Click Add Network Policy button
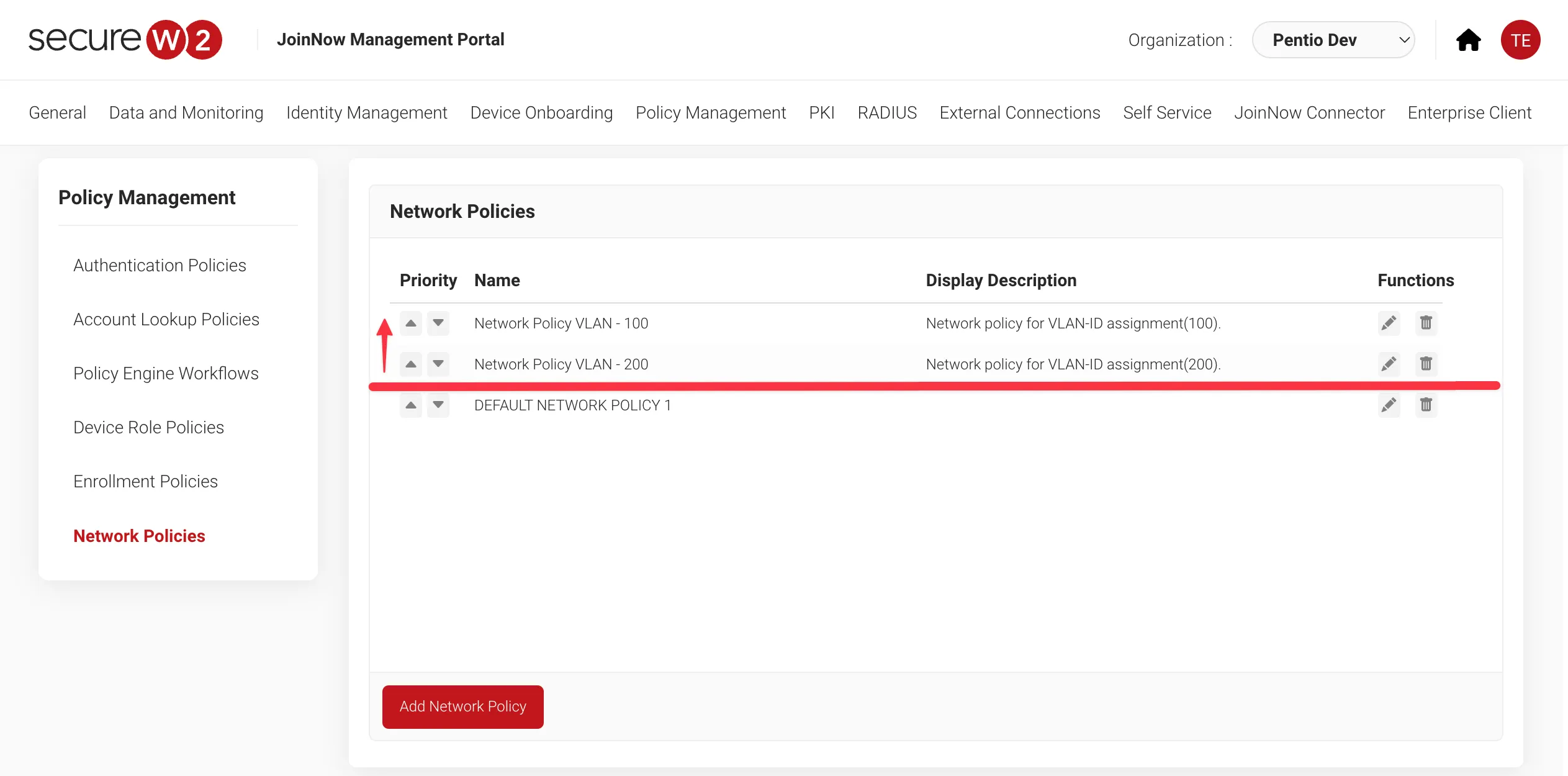Image resolution: width=1568 pixels, height=776 pixels. click(463, 706)
